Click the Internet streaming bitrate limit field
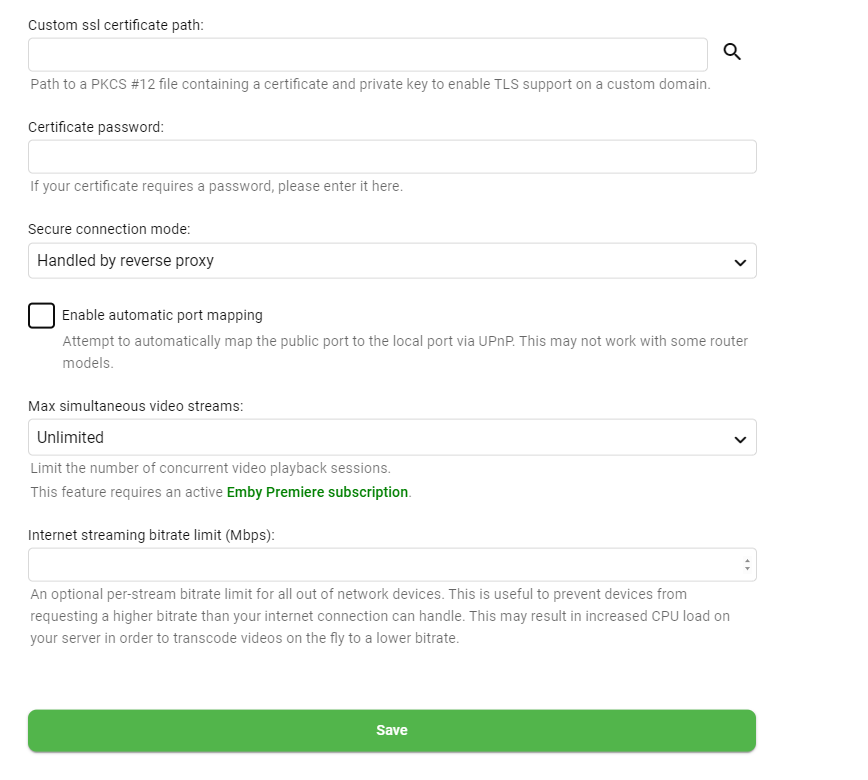The width and height of the screenshot is (868, 780). click(x=380, y=565)
